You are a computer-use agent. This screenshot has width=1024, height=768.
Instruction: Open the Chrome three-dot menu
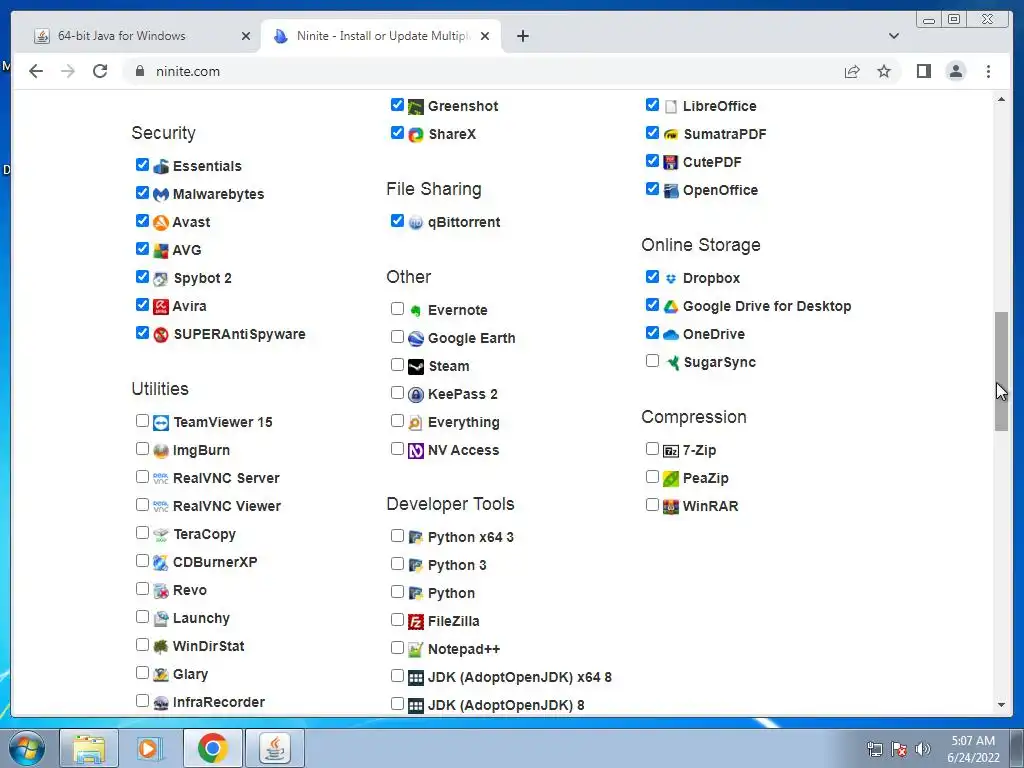point(988,71)
